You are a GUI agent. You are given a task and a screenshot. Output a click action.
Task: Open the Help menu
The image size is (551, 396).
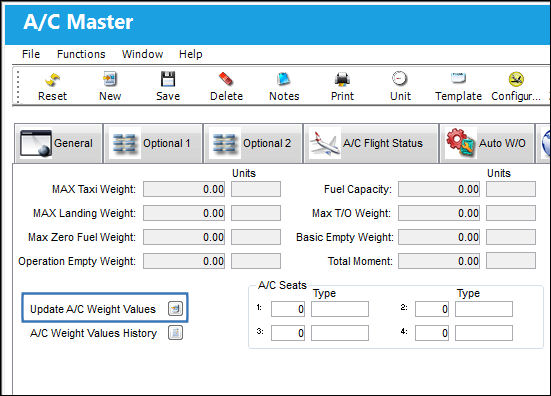pos(190,54)
